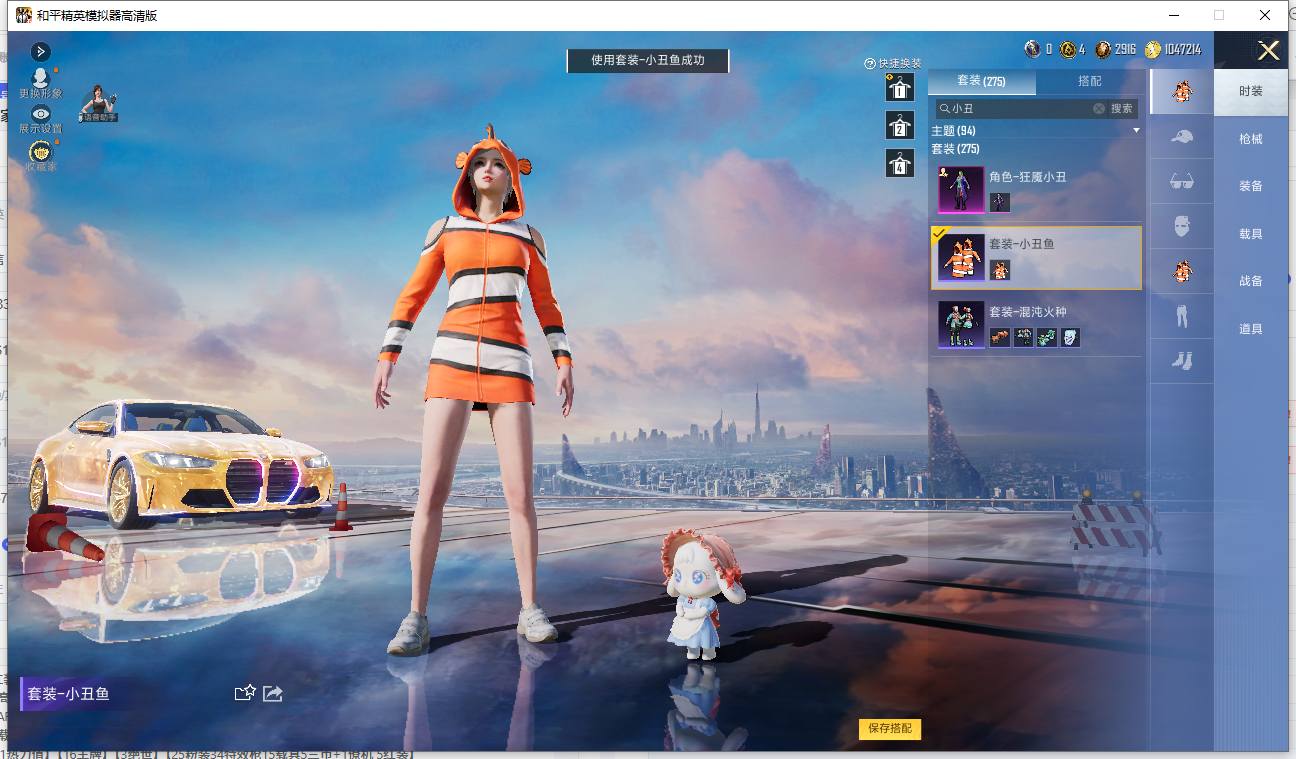This screenshot has height=759, width=1296.
Task: Select the glasses category icon
Action: coord(1182,181)
